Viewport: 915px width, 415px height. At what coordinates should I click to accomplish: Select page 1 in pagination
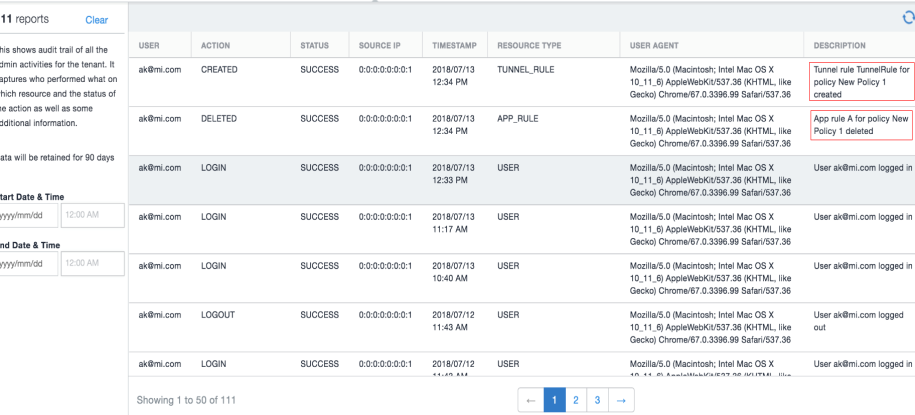coord(554,400)
